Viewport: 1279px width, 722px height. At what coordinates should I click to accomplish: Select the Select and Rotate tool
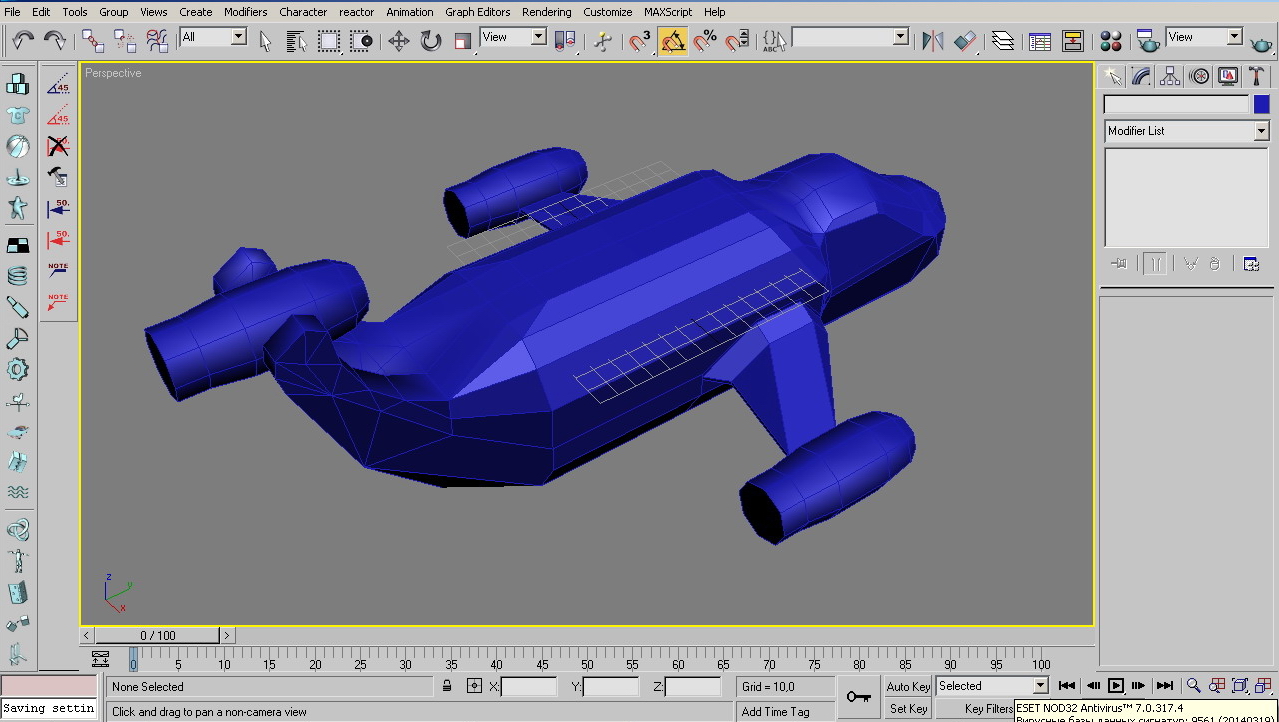pos(431,40)
